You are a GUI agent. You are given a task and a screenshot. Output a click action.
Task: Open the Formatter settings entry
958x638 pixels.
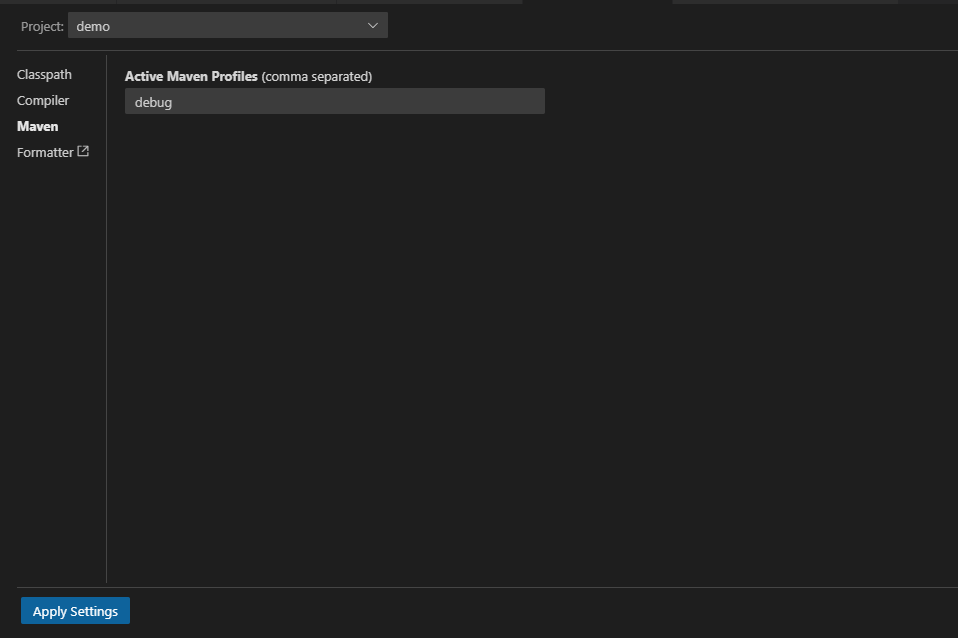[45, 153]
